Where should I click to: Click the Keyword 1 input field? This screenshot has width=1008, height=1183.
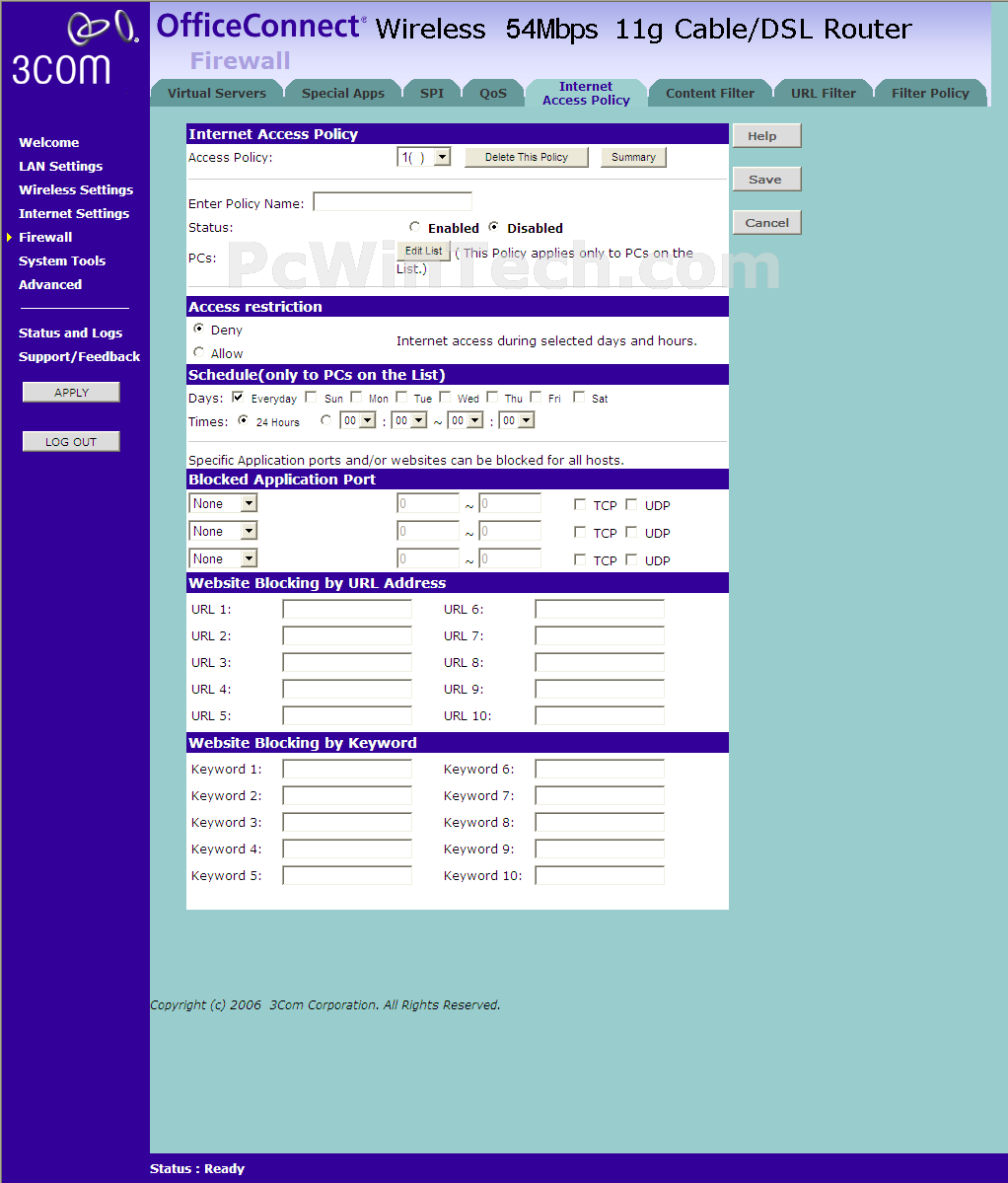click(347, 770)
